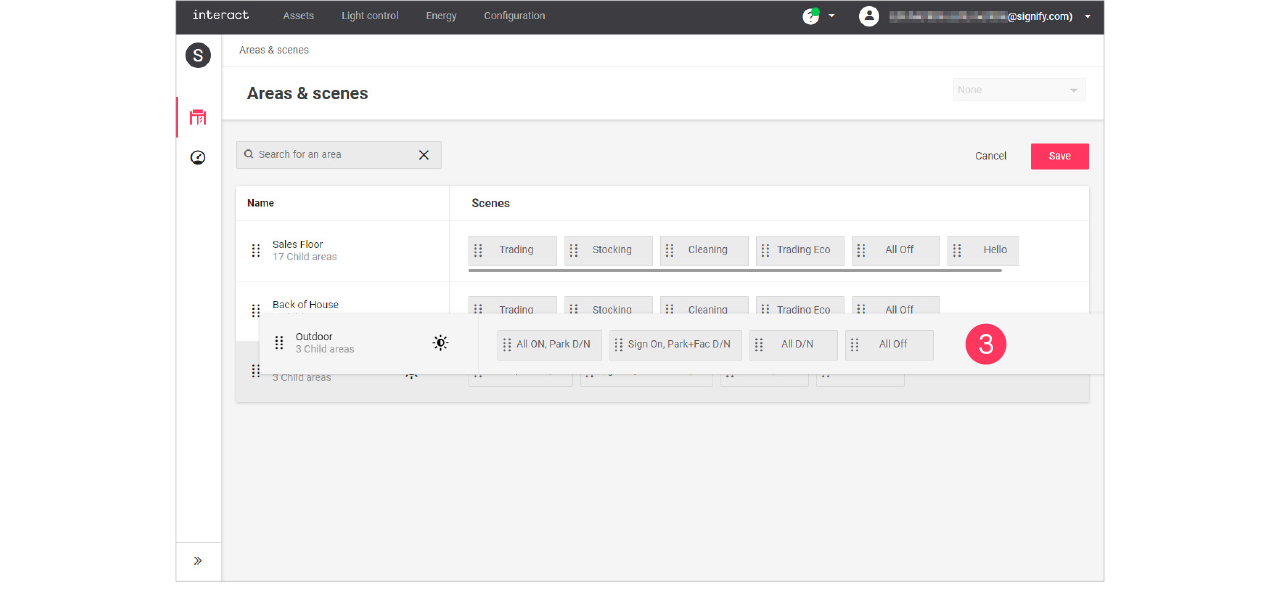The width and height of the screenshot is (1280, 603).
Task: Click the user profile avatar icon
Action: (868, 16)
